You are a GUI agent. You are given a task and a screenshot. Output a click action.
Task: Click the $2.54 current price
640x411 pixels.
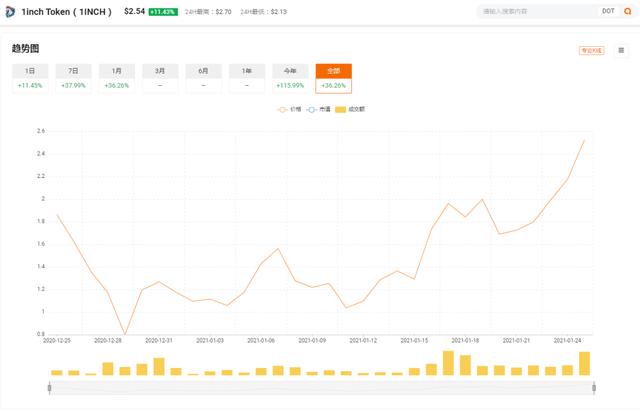coord(134,11)
